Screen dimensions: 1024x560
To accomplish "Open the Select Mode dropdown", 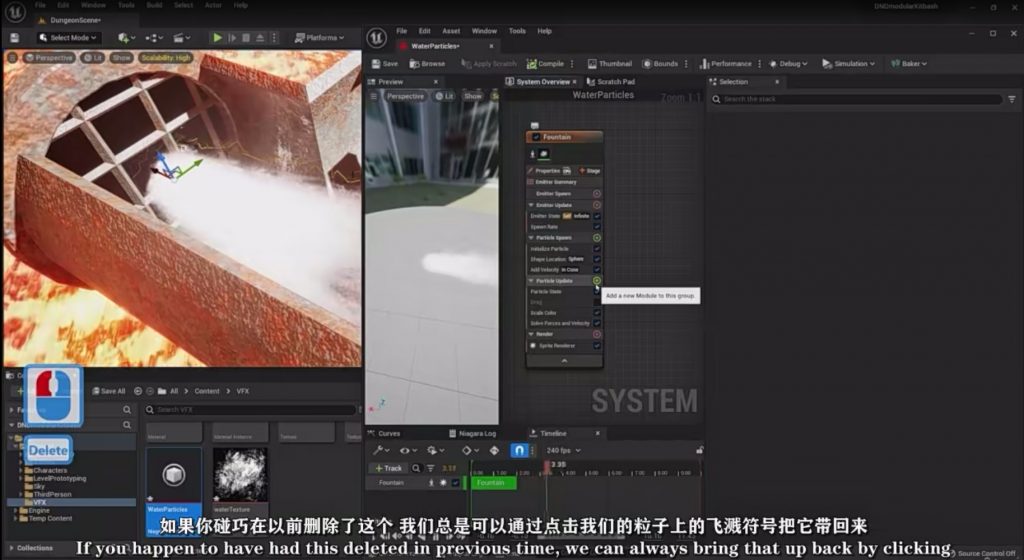I will pos(68,38).
